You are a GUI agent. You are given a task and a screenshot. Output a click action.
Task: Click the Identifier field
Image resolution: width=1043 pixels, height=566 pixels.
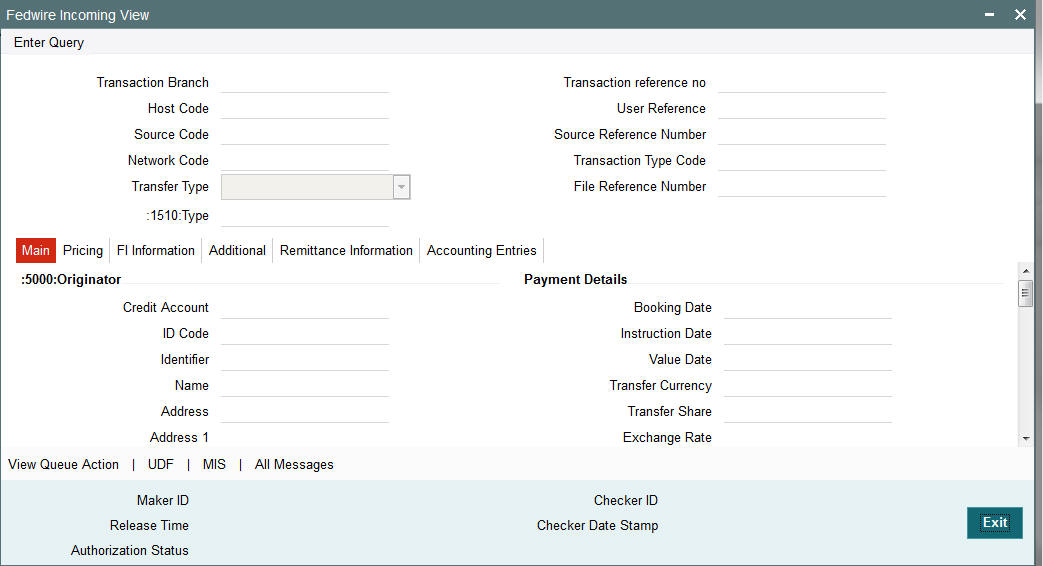click(305, 360)
